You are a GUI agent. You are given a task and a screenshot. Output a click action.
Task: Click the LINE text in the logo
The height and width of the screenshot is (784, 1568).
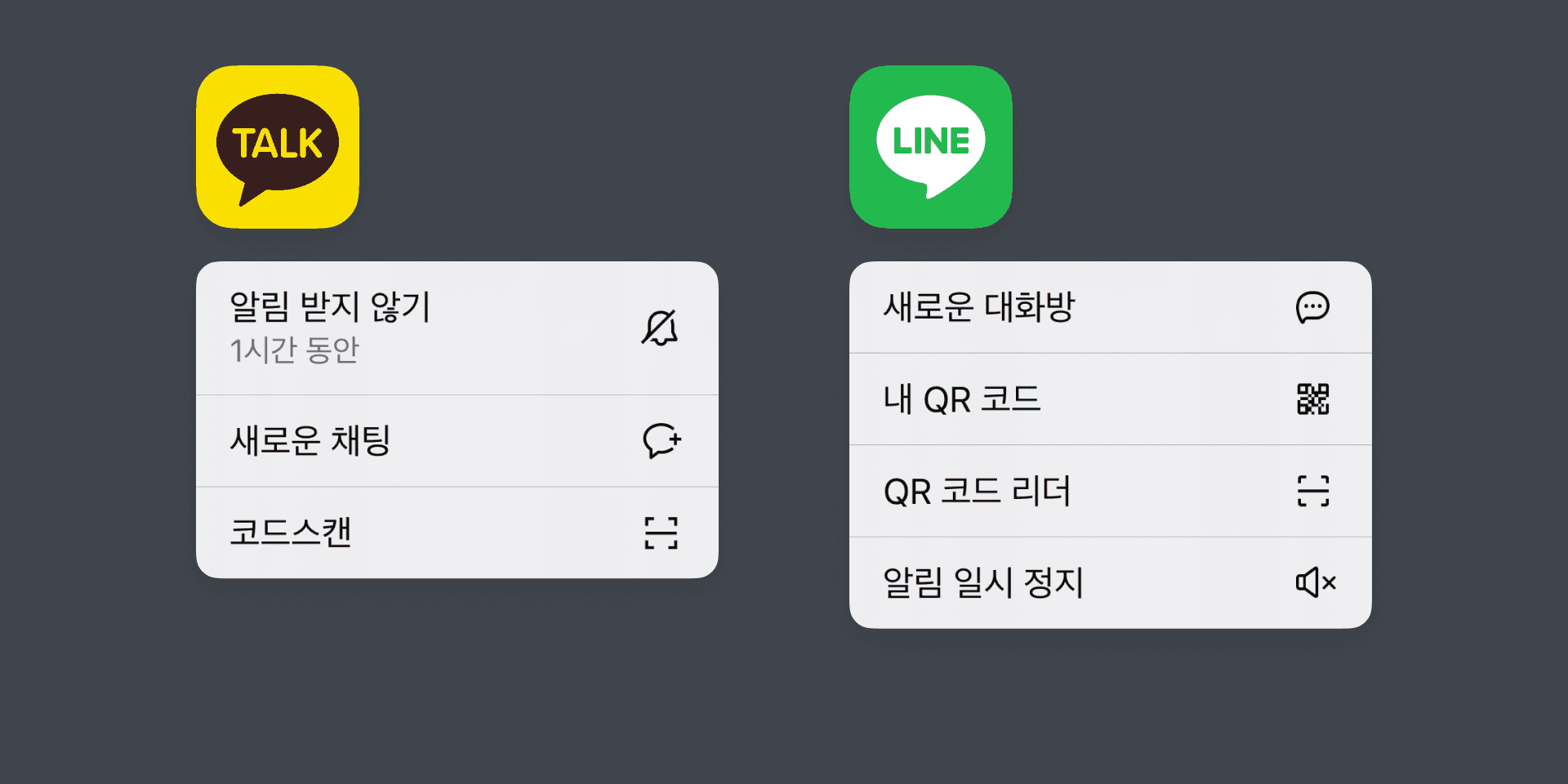coord(931,141)
